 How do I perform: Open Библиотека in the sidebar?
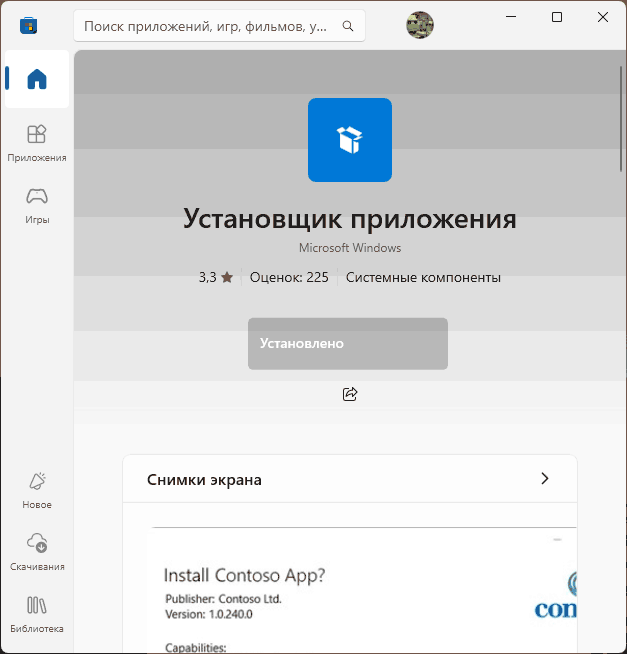pyautogui.click(x=37, y=614)
